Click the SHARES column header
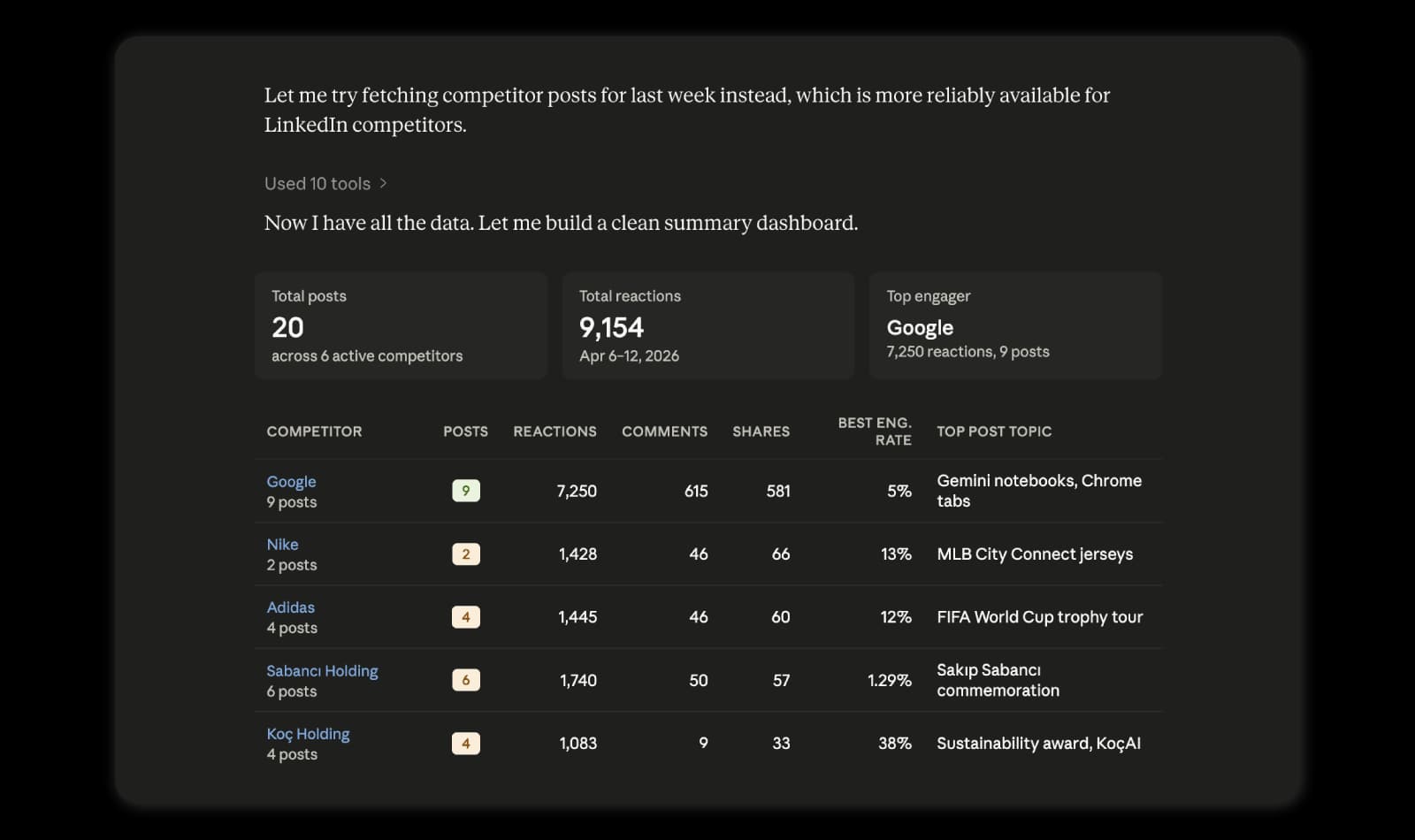Screen dimensions: 1415x840 (761, 431)
